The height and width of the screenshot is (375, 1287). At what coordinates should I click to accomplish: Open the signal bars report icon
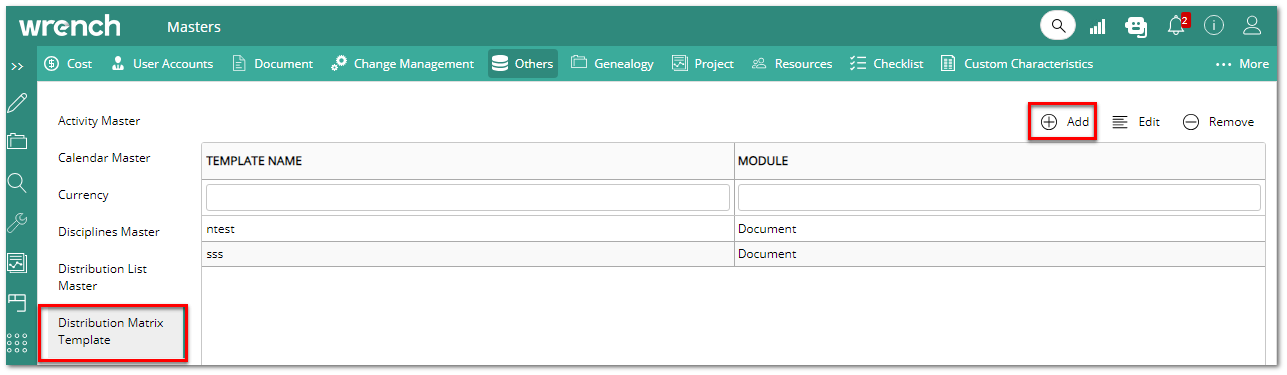click(1098, 27)
